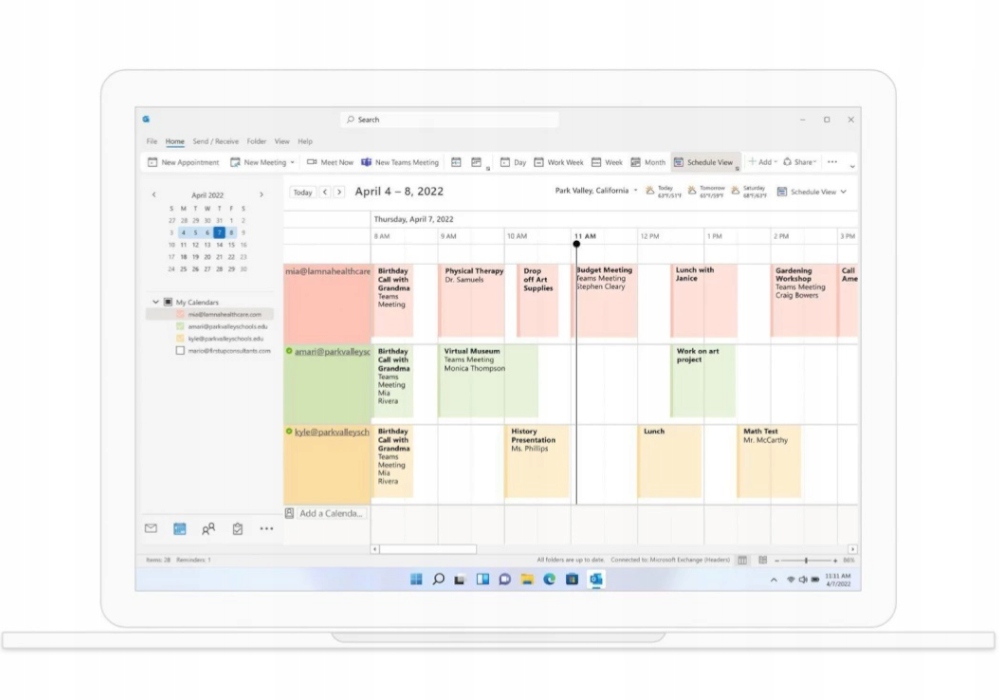The image size is (1000, 700).
Task: Uncheck the amari@parkvalleyschools.edu calendar
Action: [x=180, y=326]
